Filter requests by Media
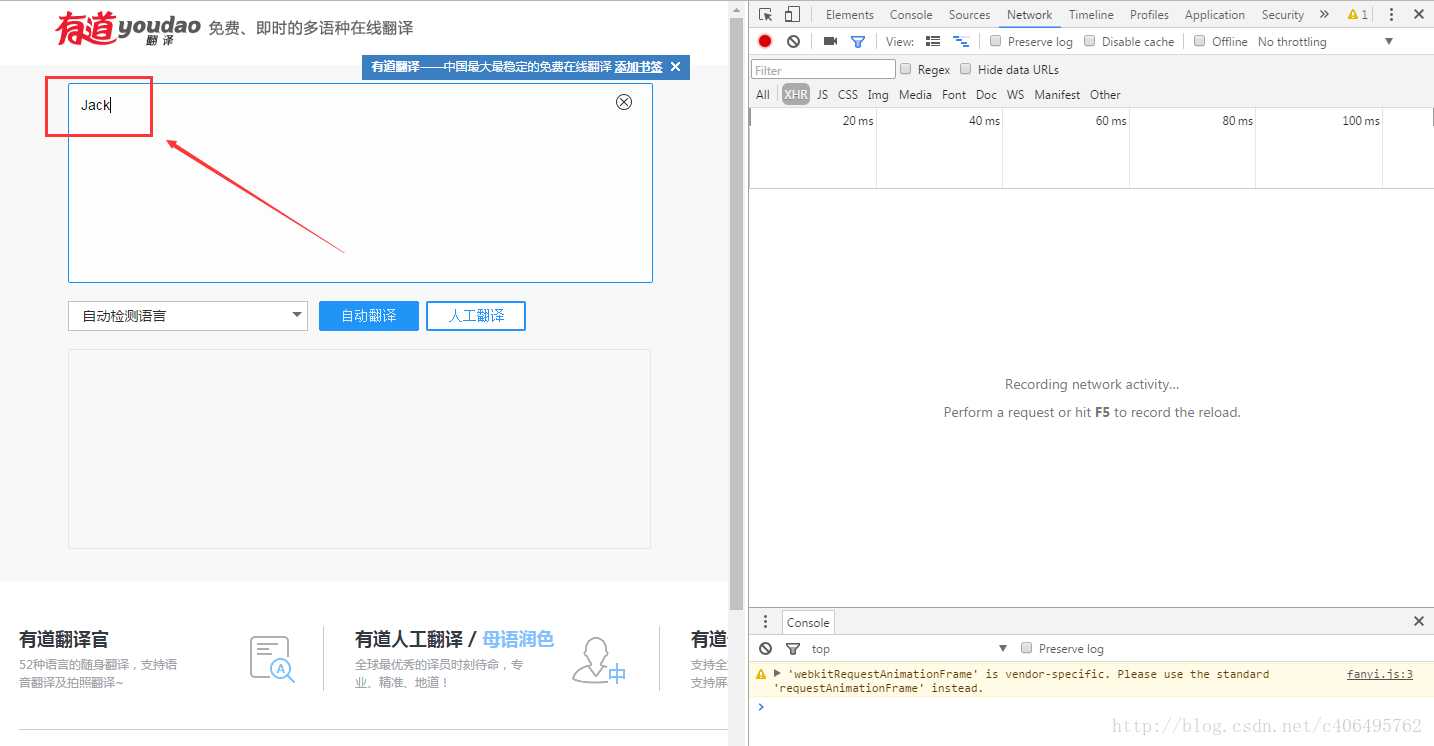This screenshot has height=746, width=1434. point(915,95)
